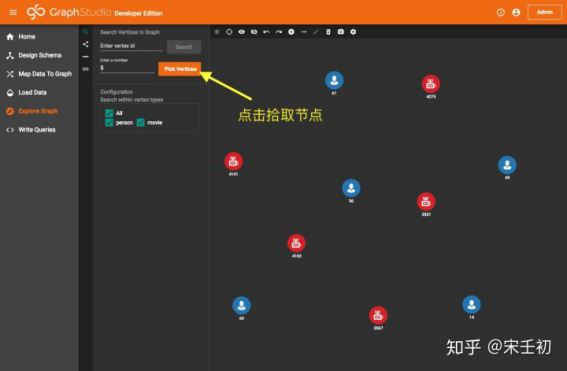
Task: Select person vertex 14
Action: coord(472,304)
